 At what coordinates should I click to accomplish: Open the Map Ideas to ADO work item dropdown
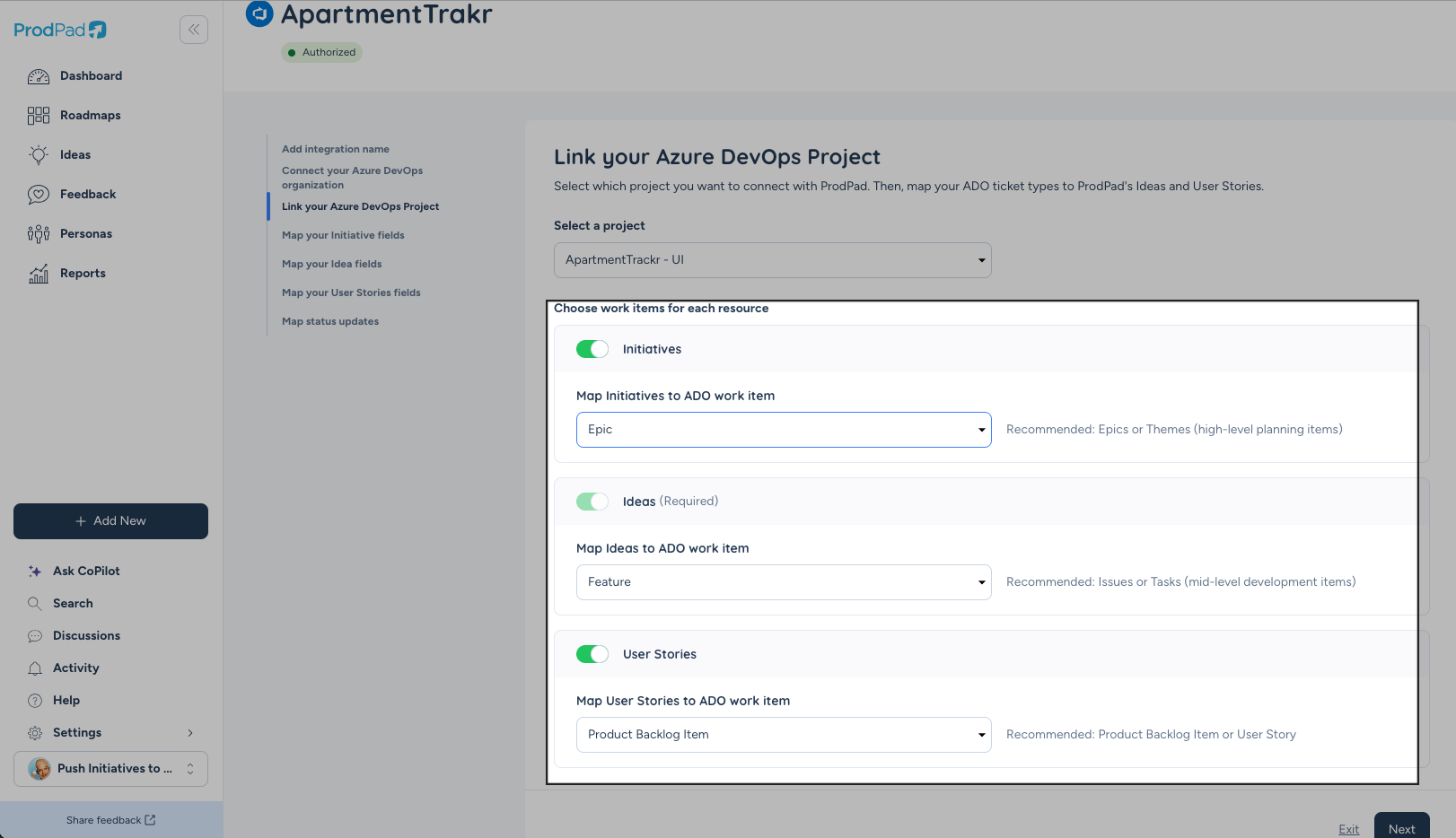[784, 582]
